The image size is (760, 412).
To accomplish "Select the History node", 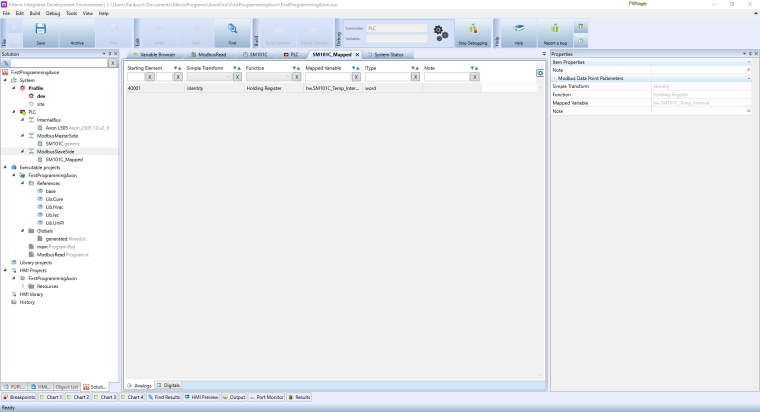I will 27,302.
